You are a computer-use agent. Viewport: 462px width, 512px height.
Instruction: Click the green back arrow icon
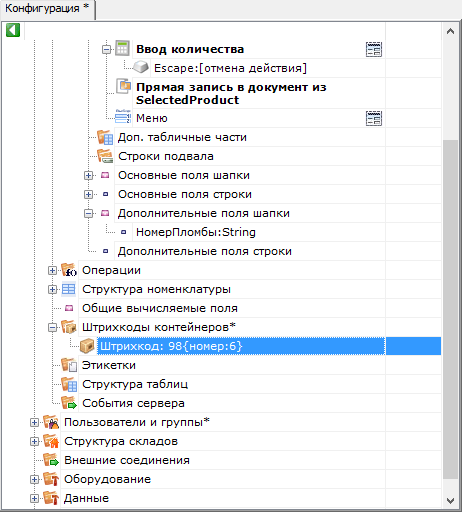coord(13,30)
